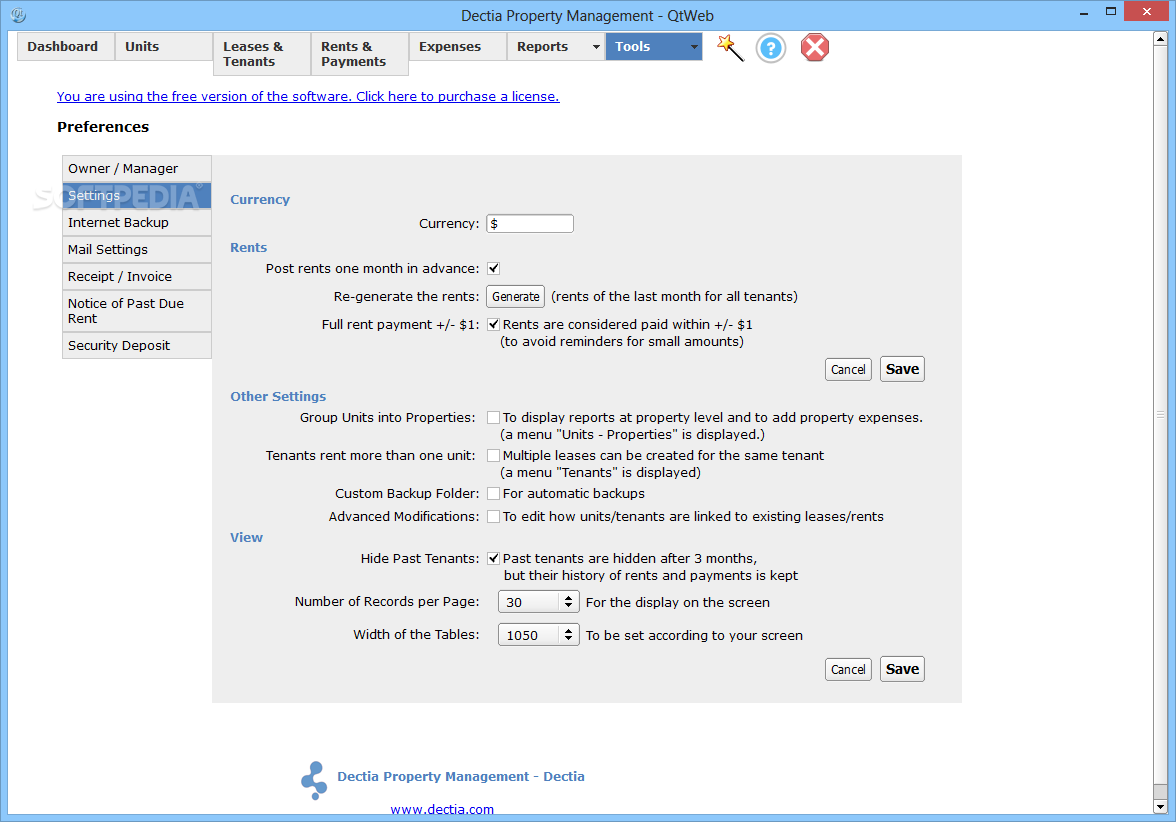Expand the Reports menu dropdown arrow
The height and width of the screenshot is (822, 1176).
pos(596,46)
